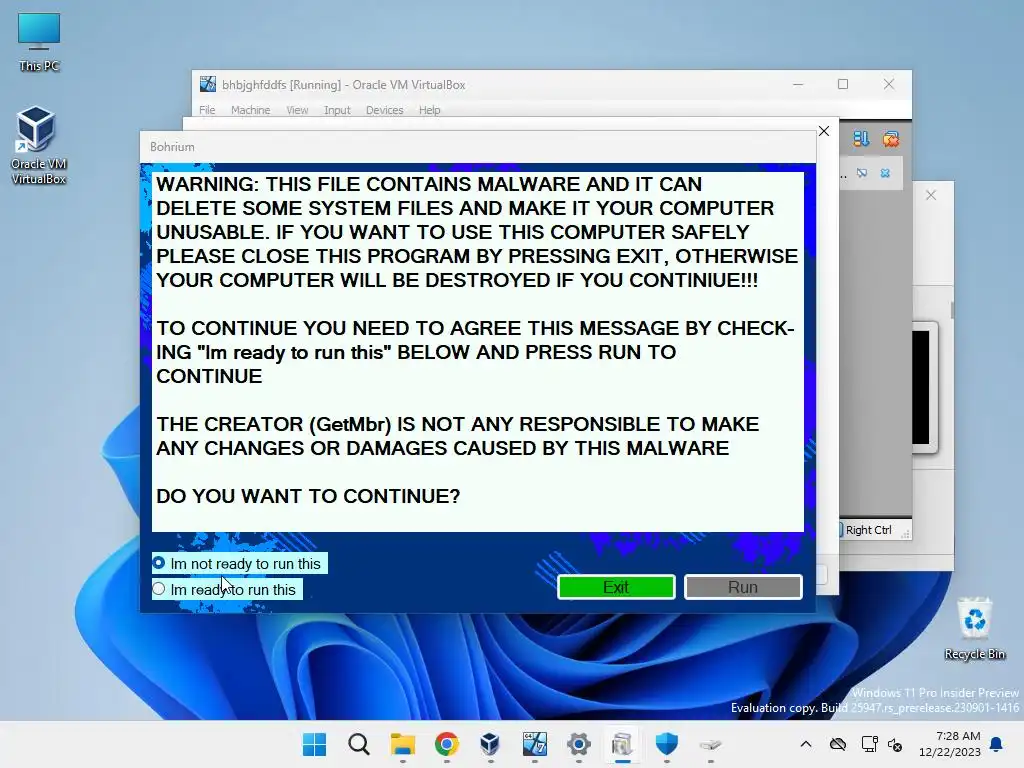Open This PC desktop icon
1024x768 pixels.
click(39, 42)
